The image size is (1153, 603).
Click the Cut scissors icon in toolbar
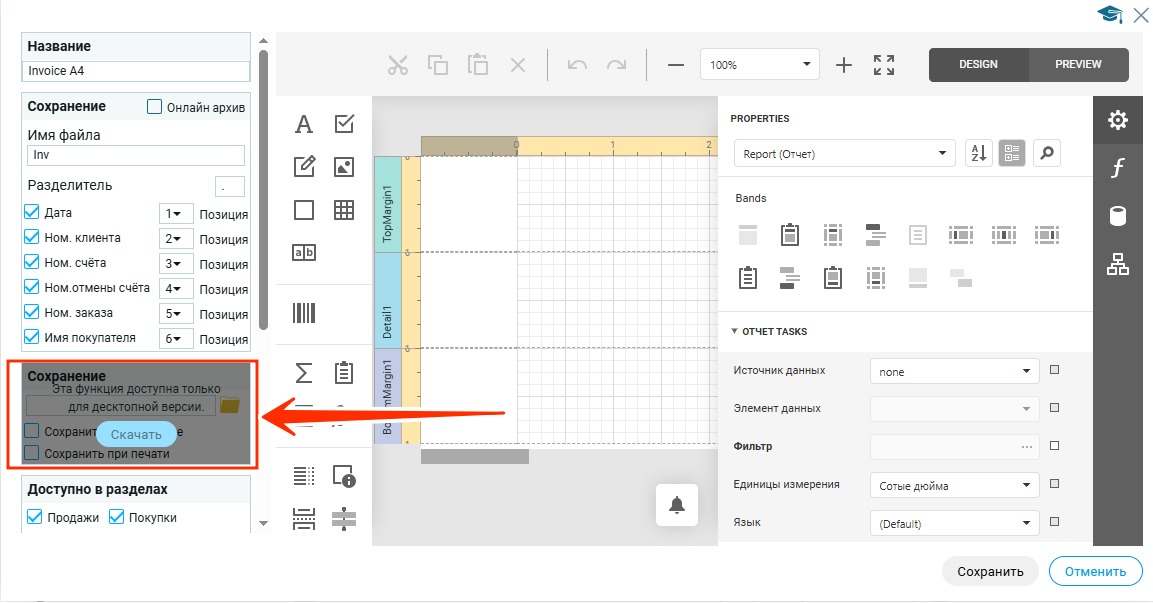click(398, 65)
